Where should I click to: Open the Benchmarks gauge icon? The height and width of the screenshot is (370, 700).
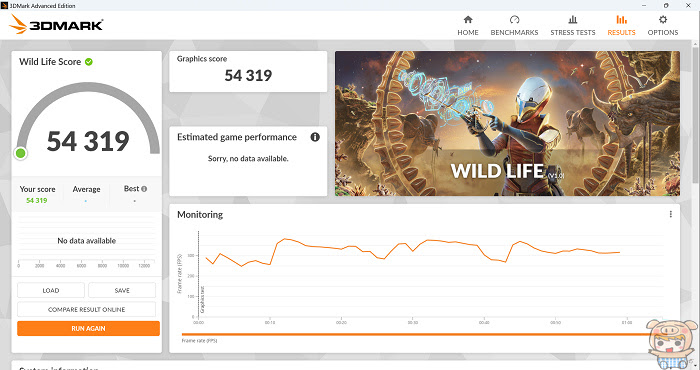tap(514, 20)
